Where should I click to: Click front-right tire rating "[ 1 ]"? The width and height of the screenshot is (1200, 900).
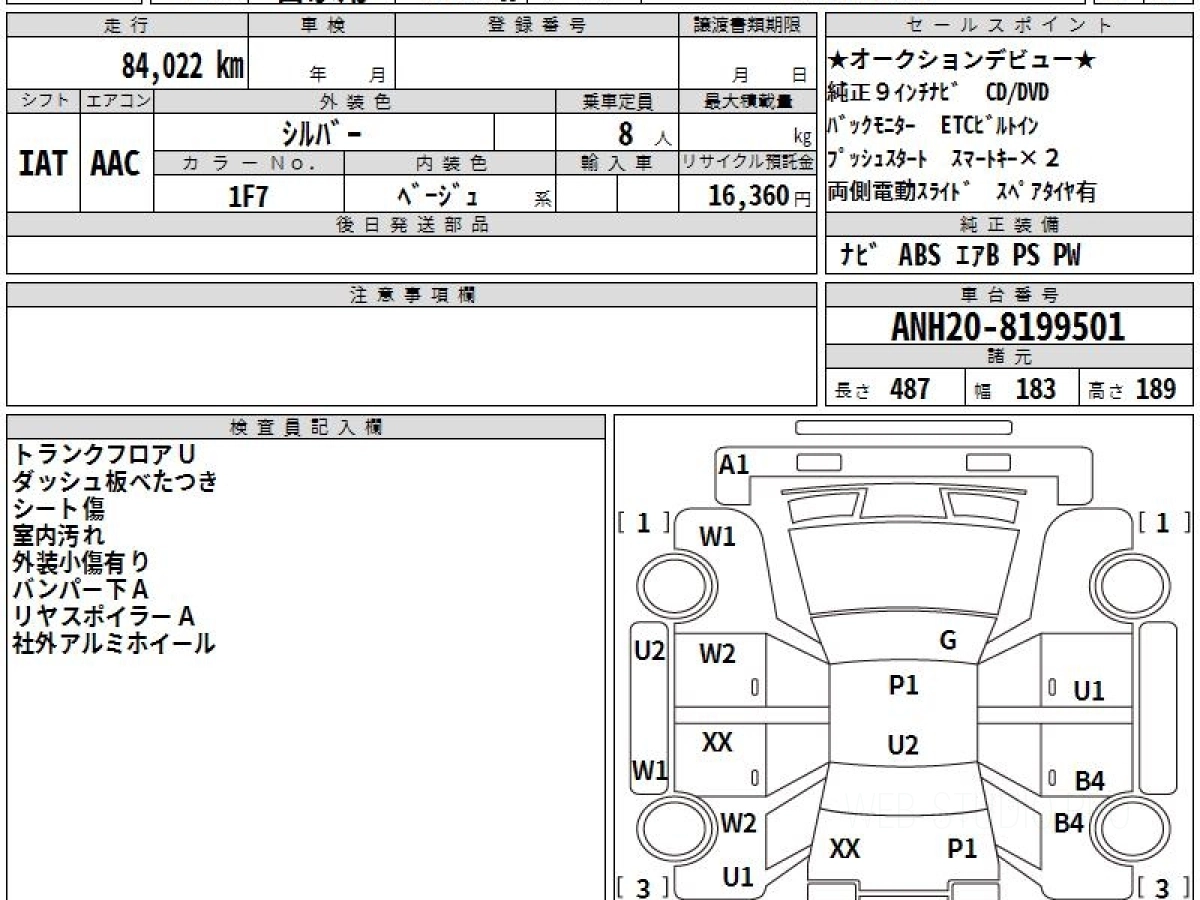click(x=1164, y=522)
